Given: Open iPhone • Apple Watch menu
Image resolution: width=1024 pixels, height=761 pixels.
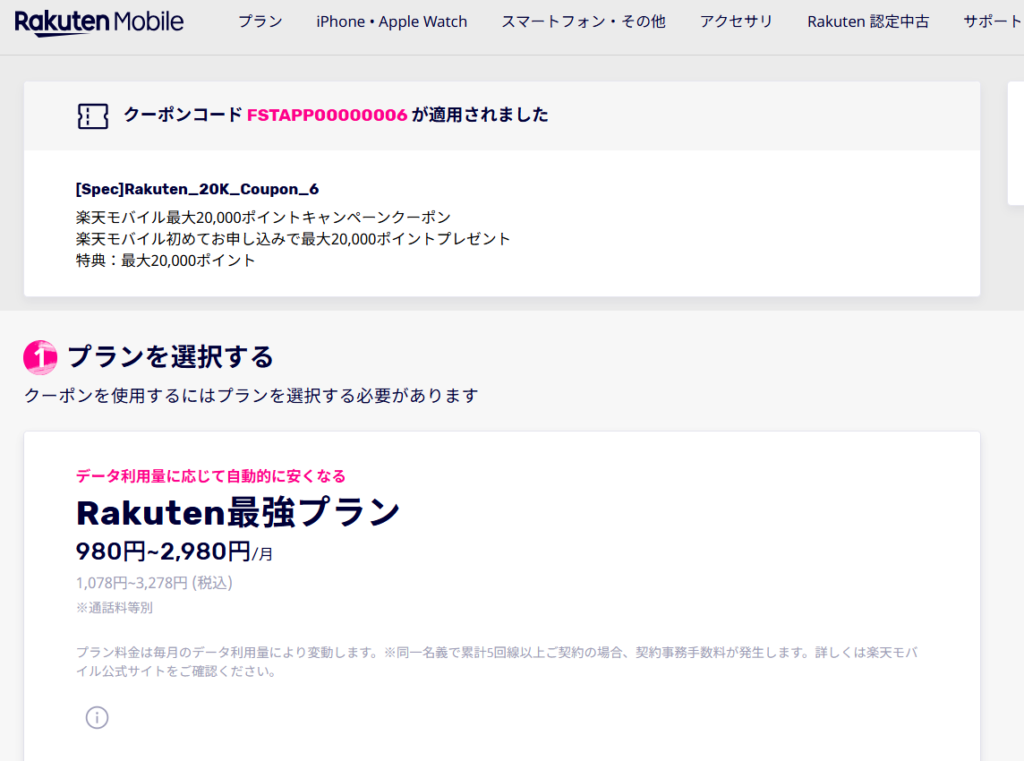Looking at the screenshot, I should coord(392,22).
